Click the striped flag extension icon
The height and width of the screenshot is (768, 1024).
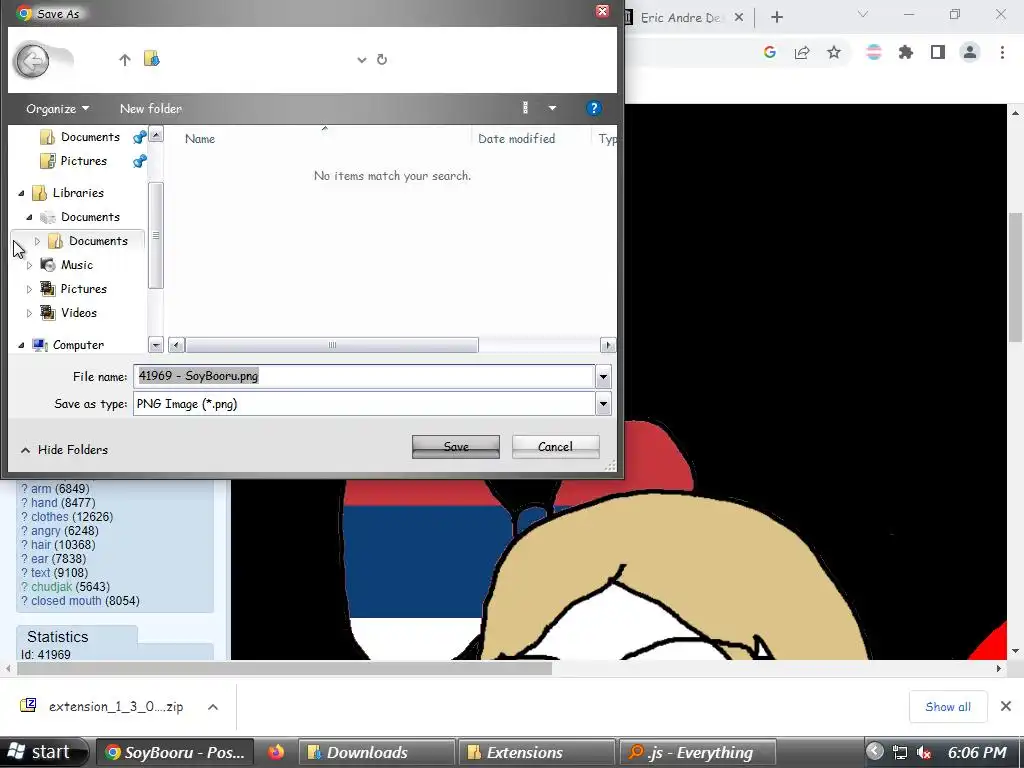coord(874,52)
